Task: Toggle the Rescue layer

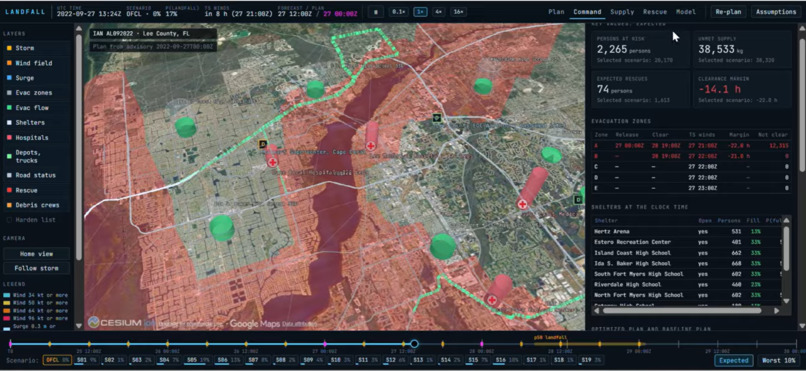Action: click(36, 190)
